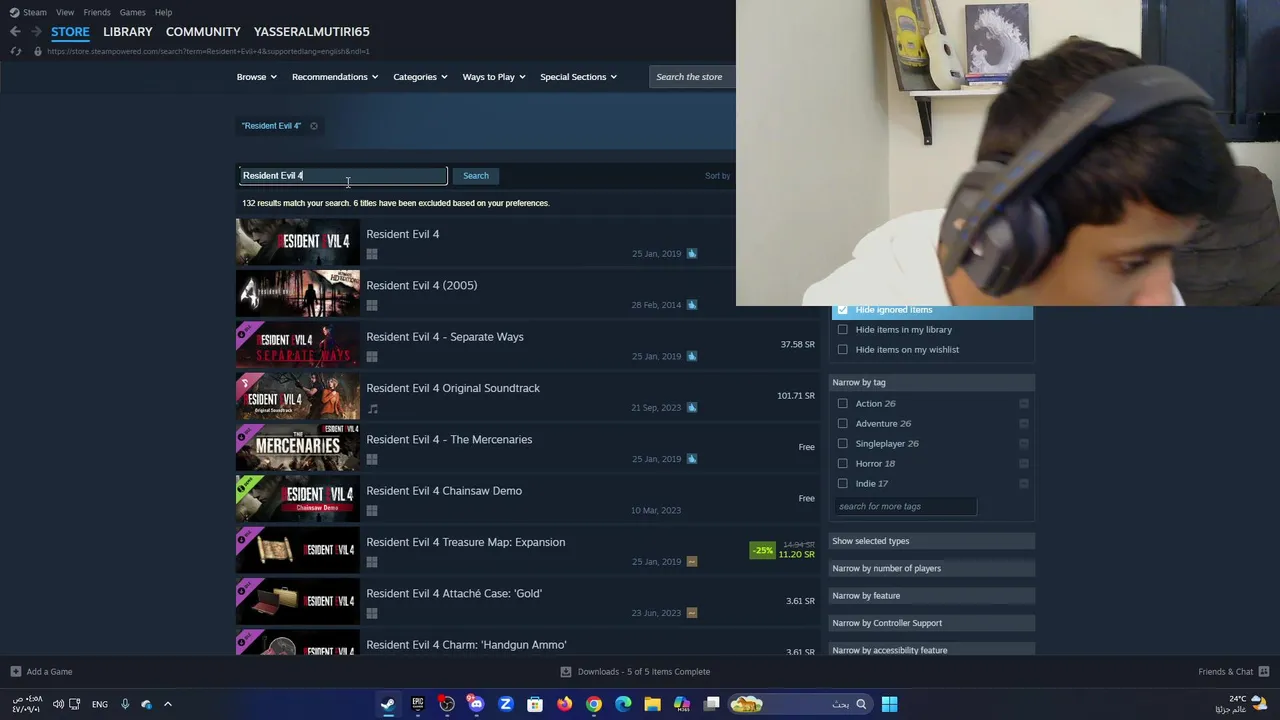Open the Downloads icon in status bar
The image size is (1280, 720).
[x=566, y=672]
